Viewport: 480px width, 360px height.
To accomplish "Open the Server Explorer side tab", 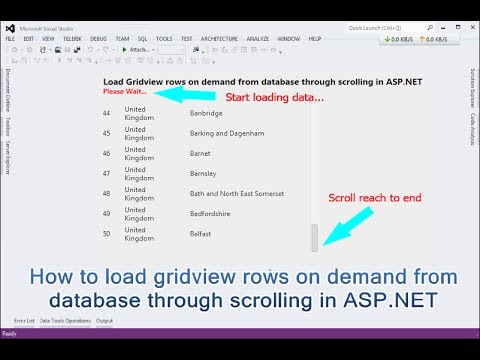I will point(8,158).
